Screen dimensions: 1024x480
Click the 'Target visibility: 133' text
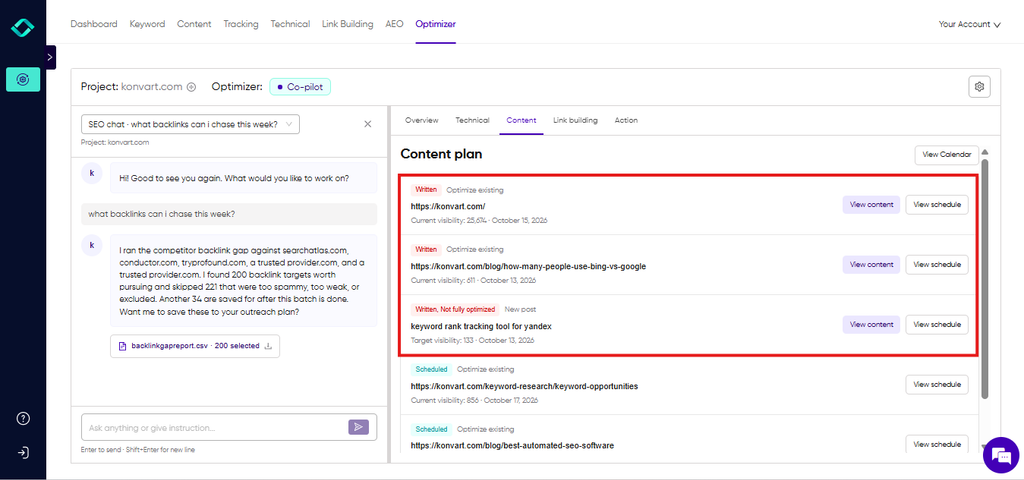coord(442,340)
